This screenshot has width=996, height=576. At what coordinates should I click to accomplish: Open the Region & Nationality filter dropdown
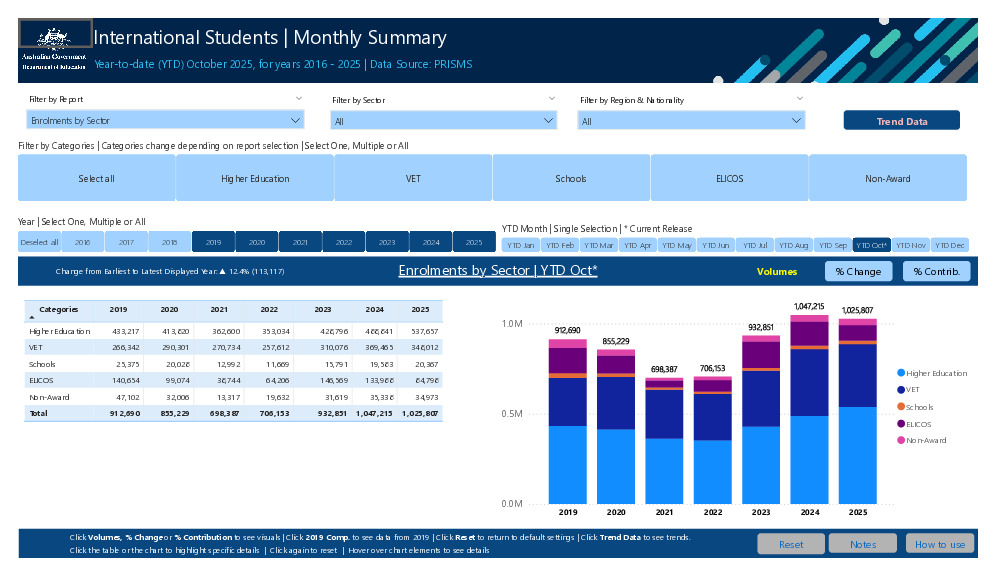point(797,119)
